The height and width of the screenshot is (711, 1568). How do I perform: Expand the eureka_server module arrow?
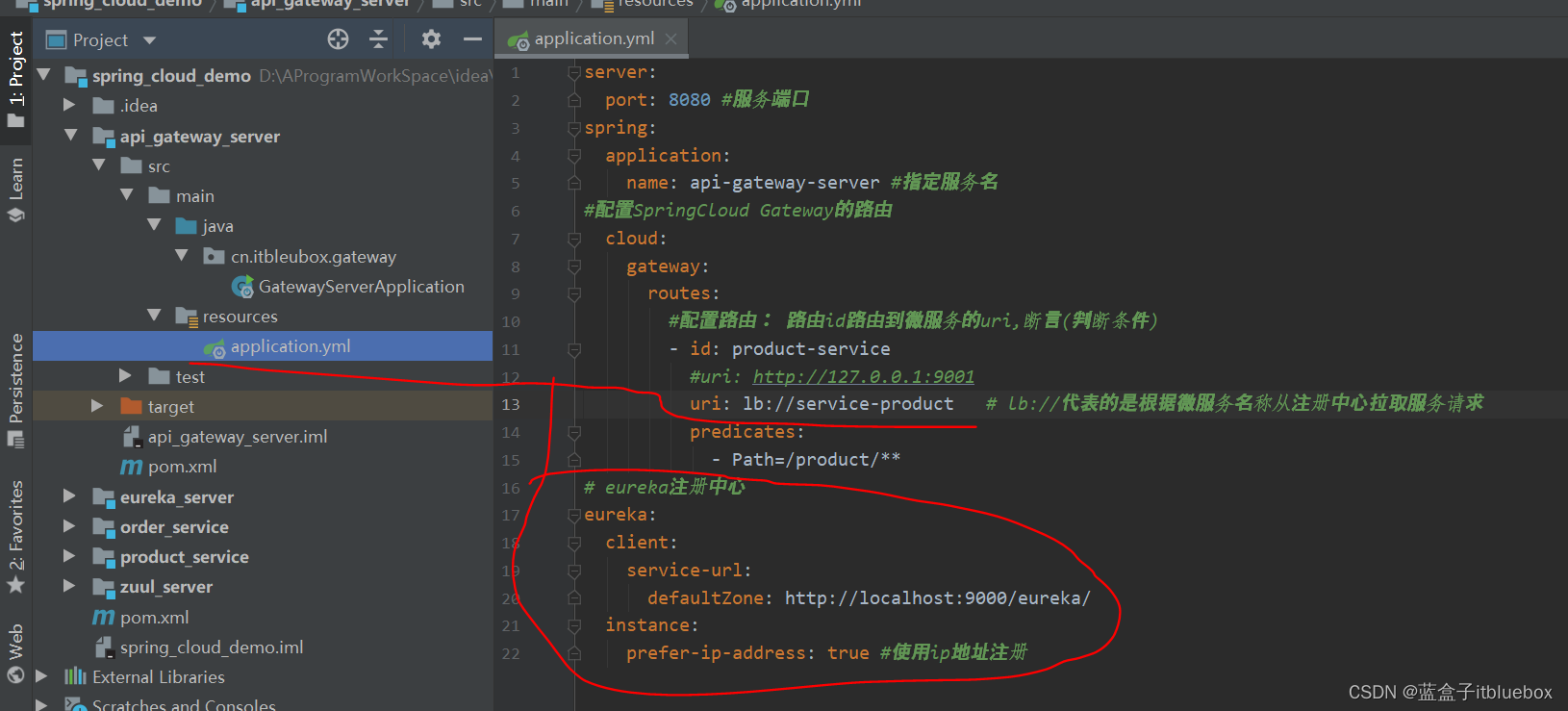point(69,496)
